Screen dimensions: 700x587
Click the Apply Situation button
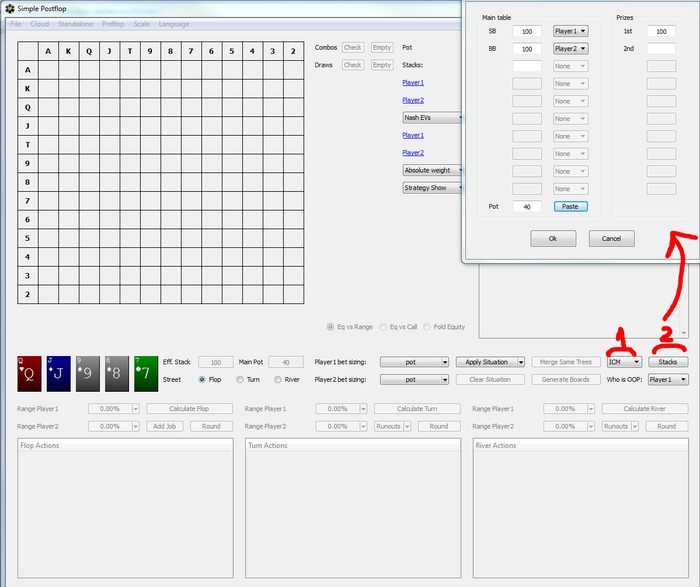[x=486, y=362]
